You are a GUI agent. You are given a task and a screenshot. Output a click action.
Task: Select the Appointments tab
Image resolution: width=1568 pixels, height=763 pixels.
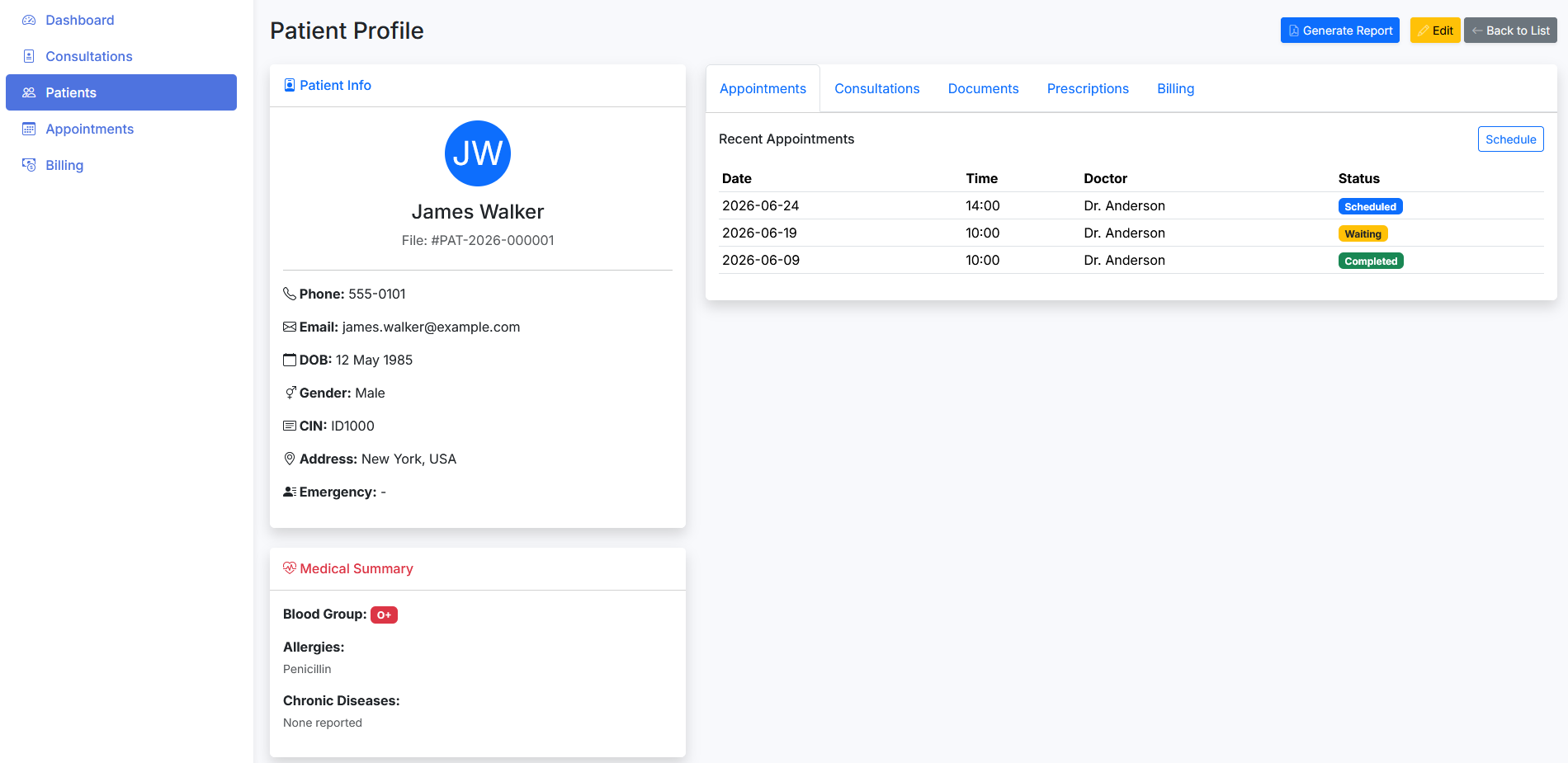763,88
